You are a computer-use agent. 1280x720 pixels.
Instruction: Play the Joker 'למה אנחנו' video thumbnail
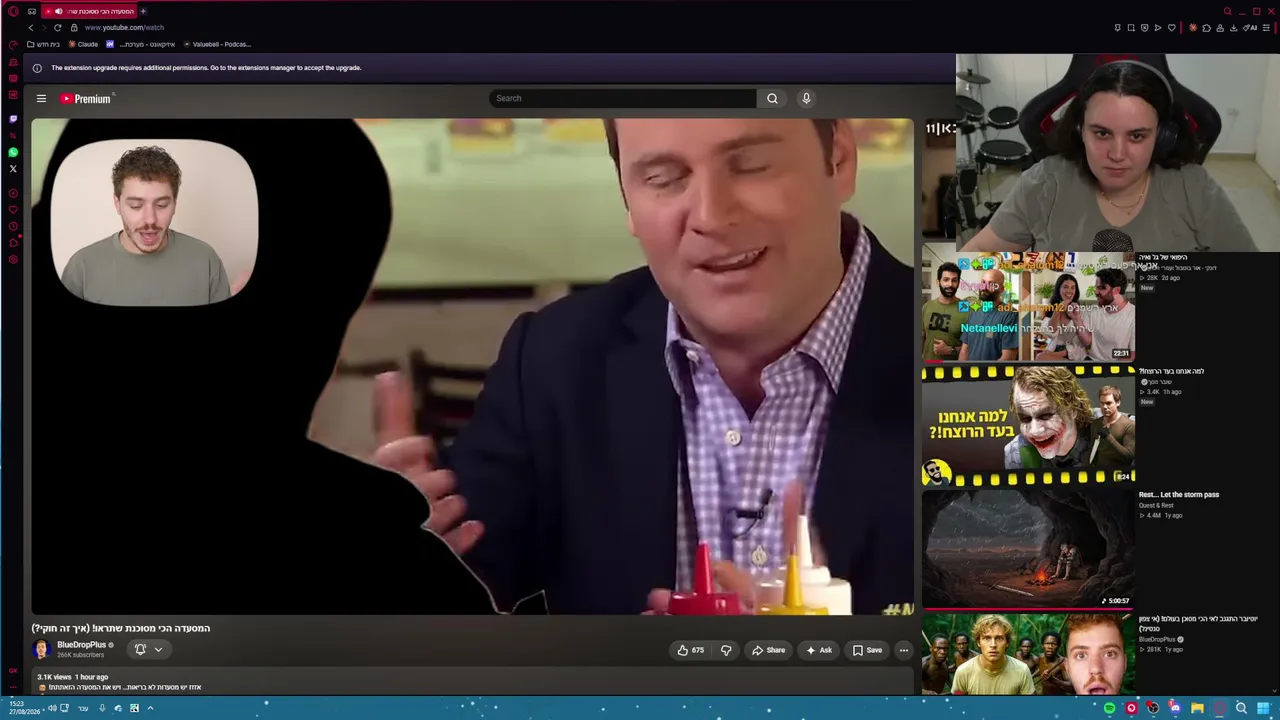pos(1028,426)
